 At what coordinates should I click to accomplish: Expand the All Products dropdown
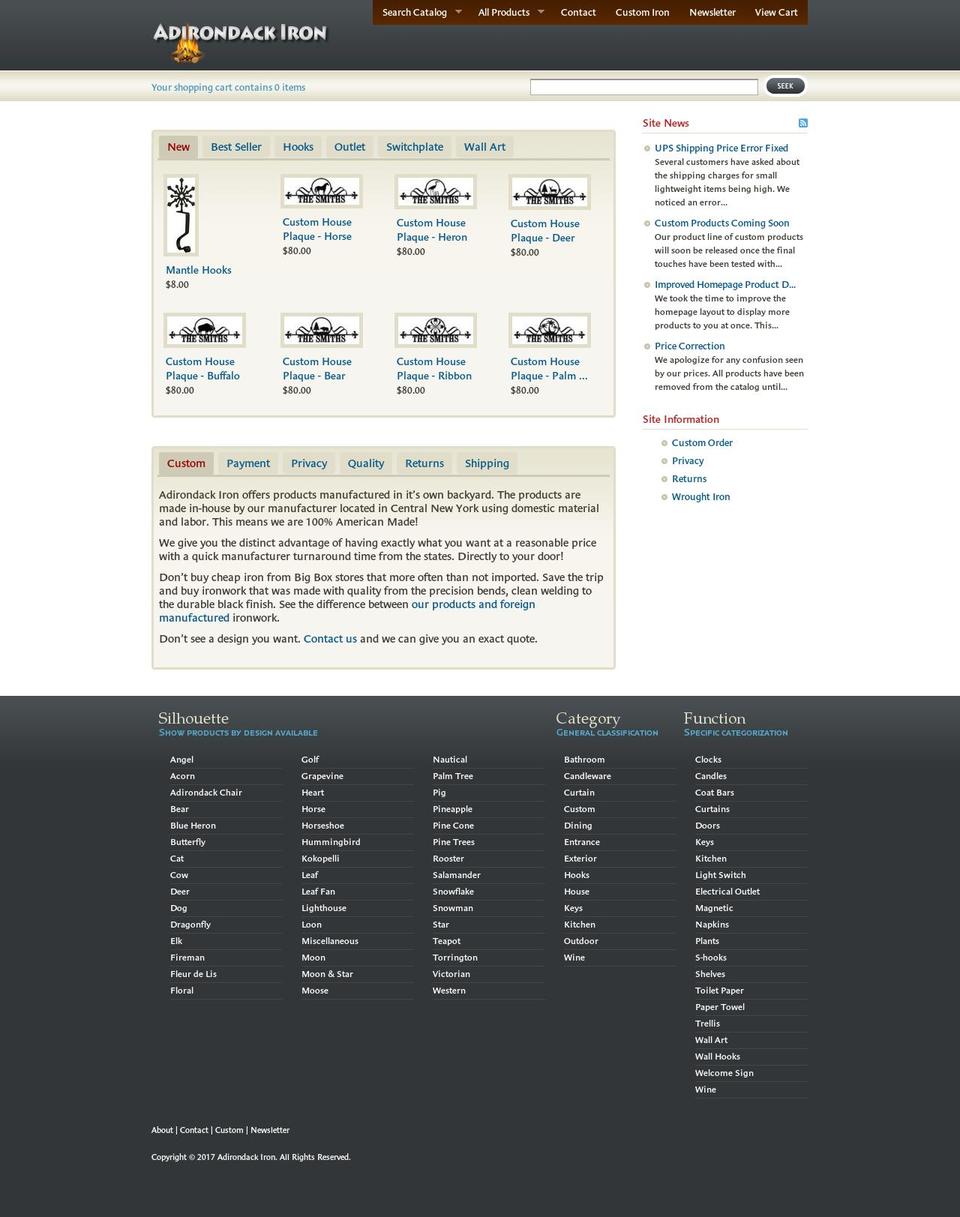tap(503, 13)
